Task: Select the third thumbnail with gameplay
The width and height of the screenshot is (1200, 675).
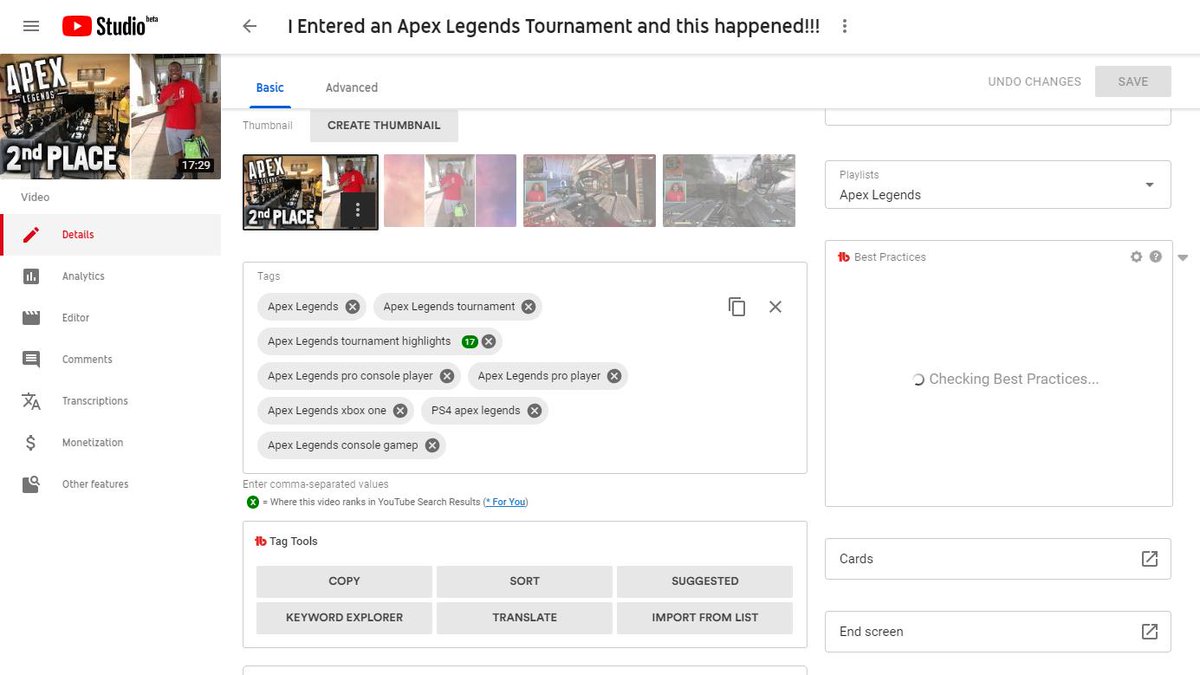Action: pos(590,191)
